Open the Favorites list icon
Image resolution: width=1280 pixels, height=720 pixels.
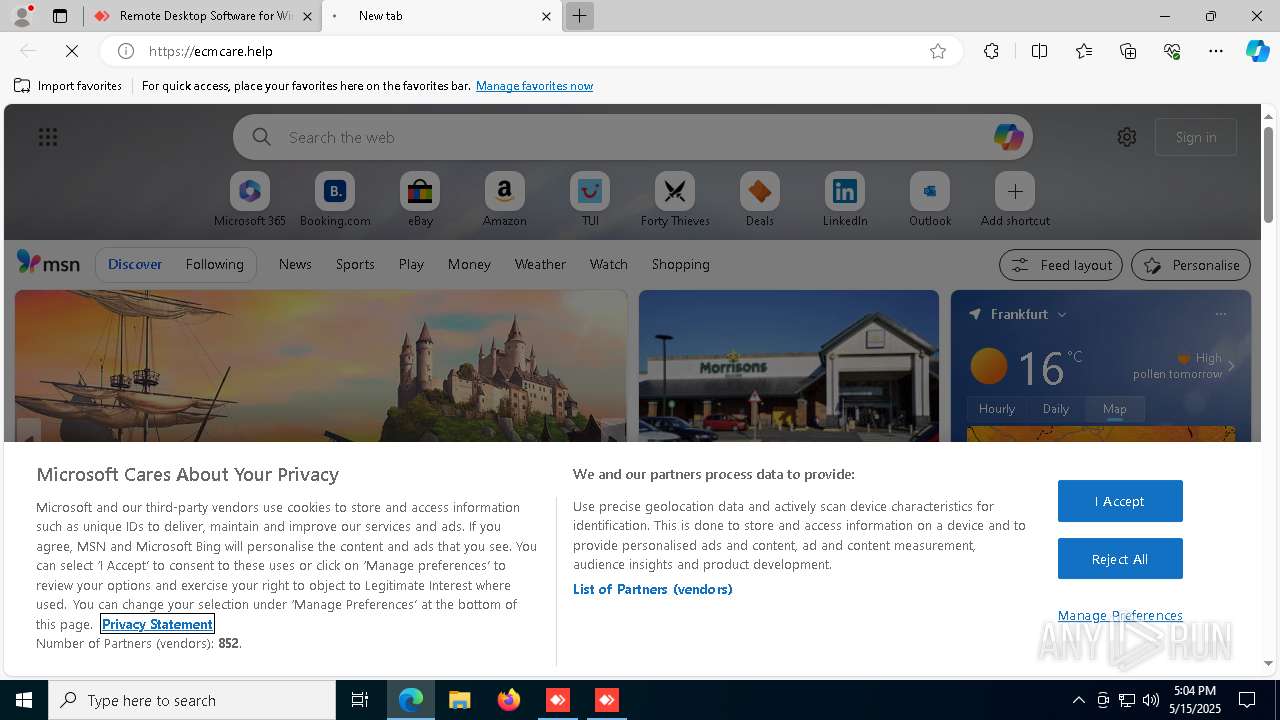click(x=1084, y=51)
